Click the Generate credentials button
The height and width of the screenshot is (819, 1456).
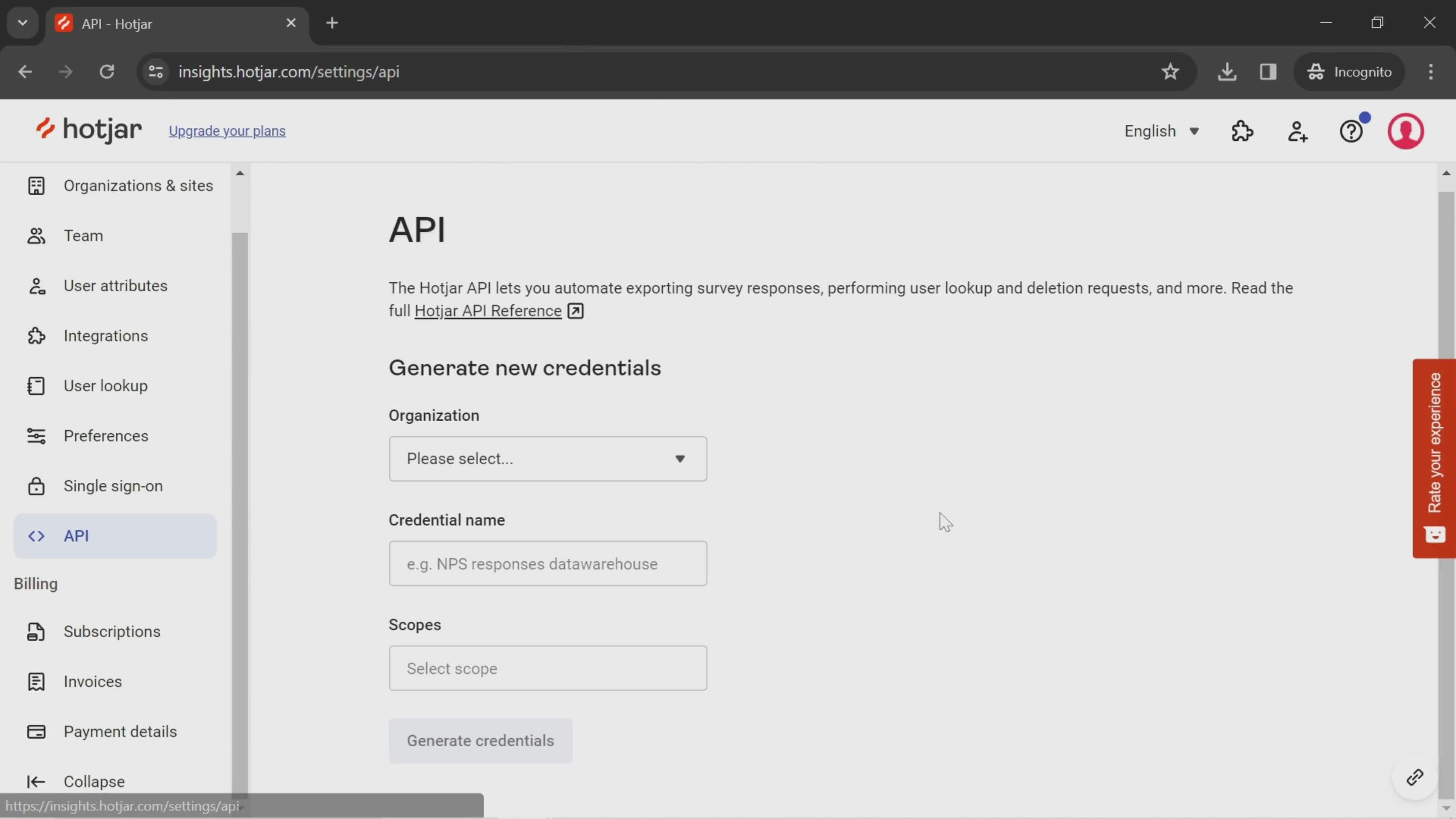[x=481, y=741]
